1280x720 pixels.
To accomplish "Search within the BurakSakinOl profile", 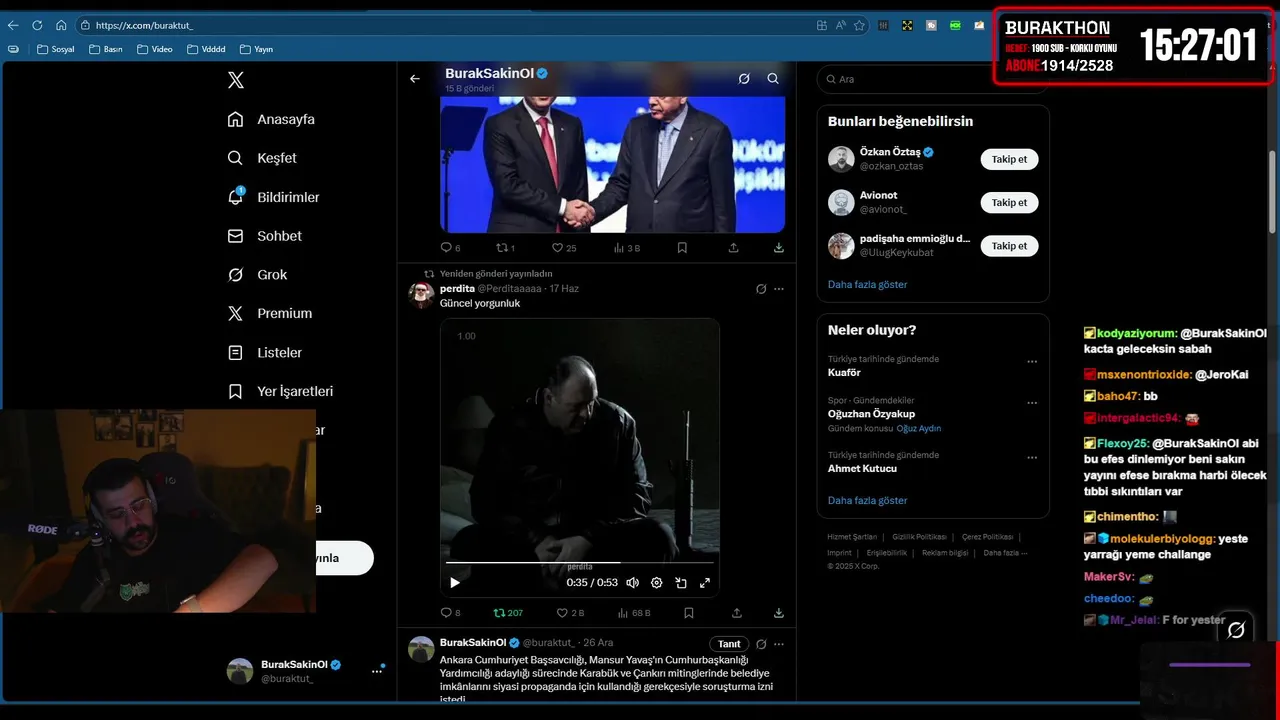I will [773, 78].
